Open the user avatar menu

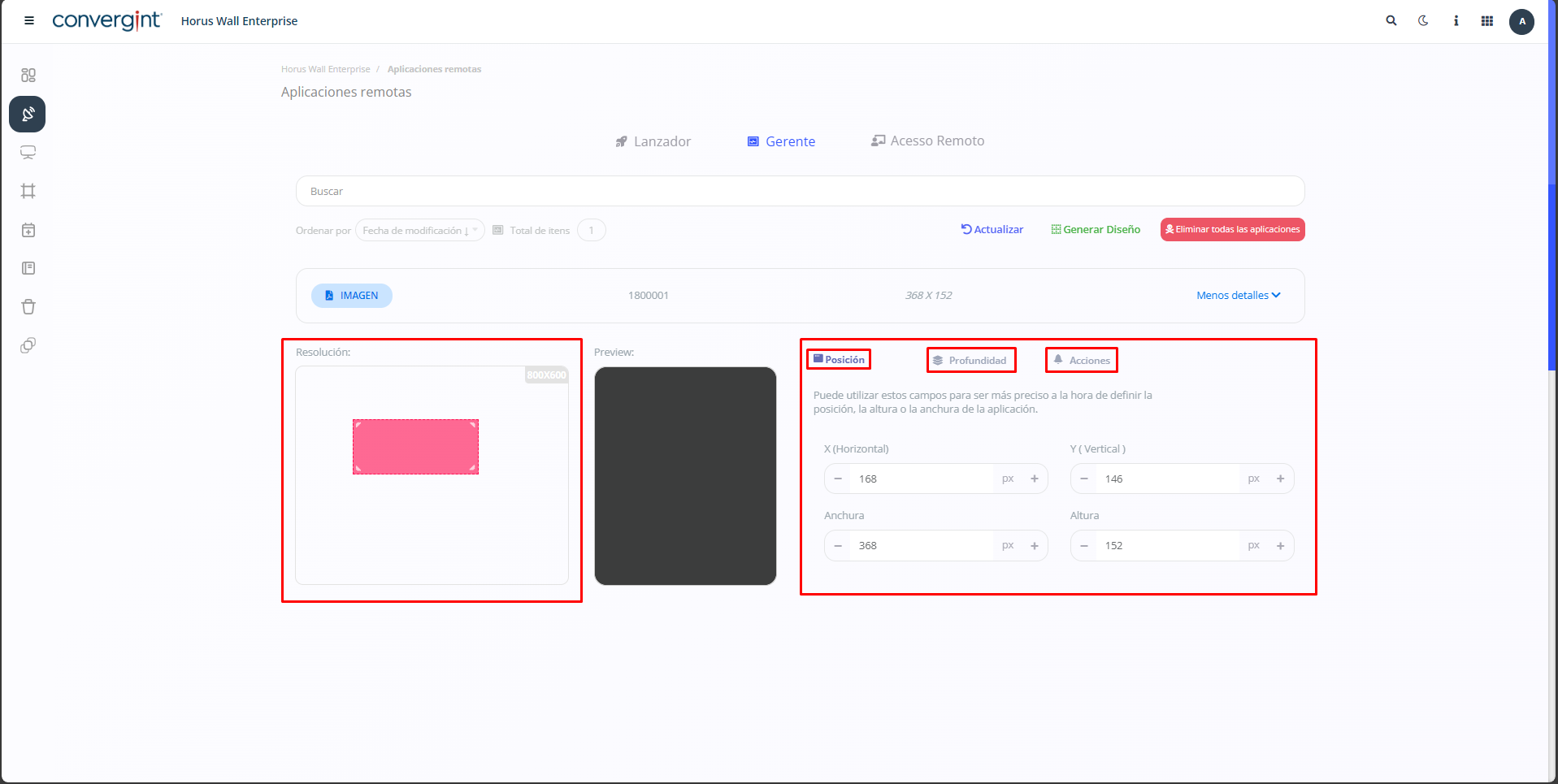pyautogui.click(x=1521, y=21)
